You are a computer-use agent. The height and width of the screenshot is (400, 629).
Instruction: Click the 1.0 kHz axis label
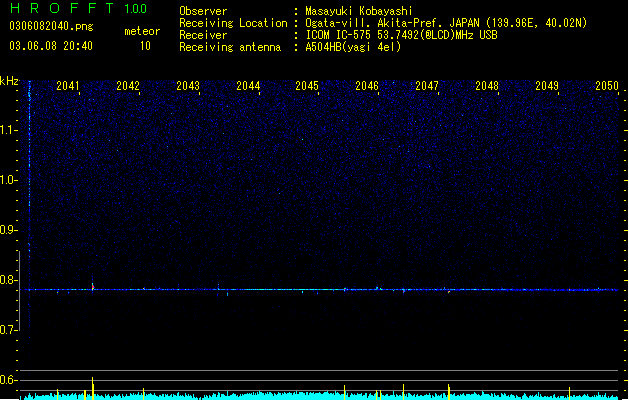tap(9, 180)
